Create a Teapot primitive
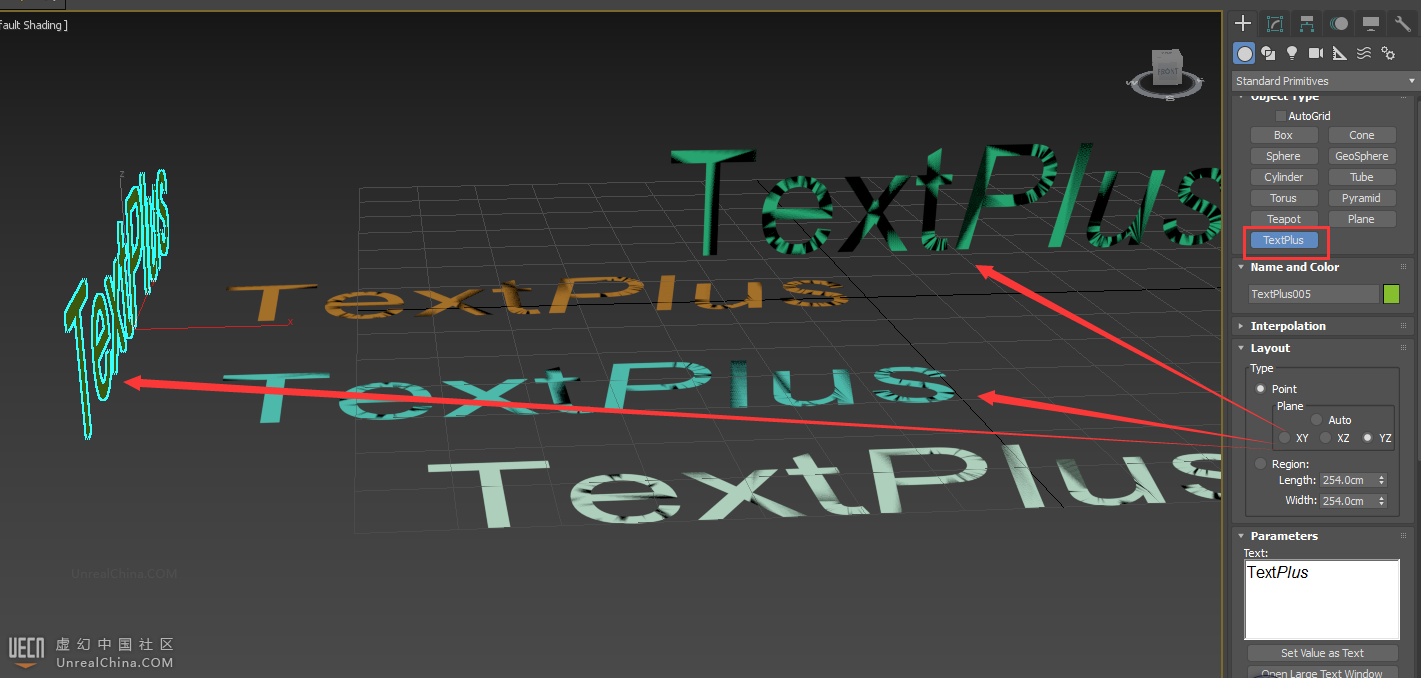Viewport: 1421px width, 678px height. (x=1283, y=219)
